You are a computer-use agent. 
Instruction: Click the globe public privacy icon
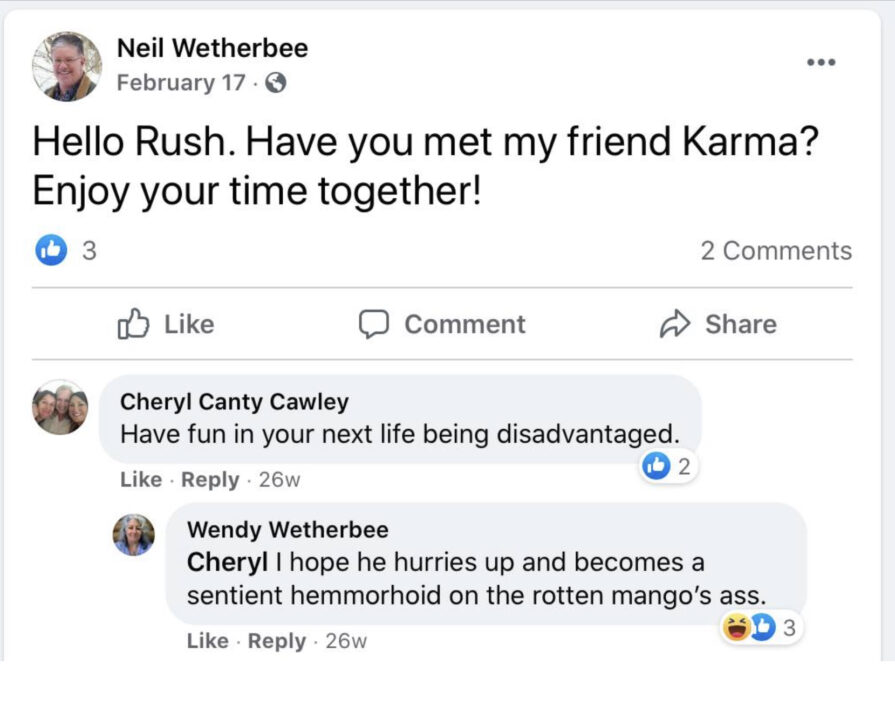pyautogui.click(x=276, y=84)
